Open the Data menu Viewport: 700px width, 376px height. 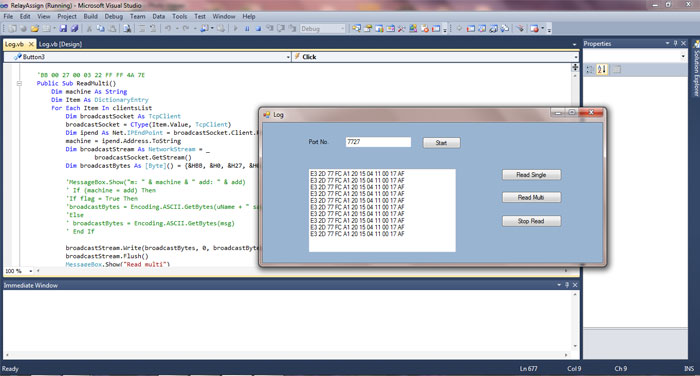pyautogui.click(x=158, y=17)
